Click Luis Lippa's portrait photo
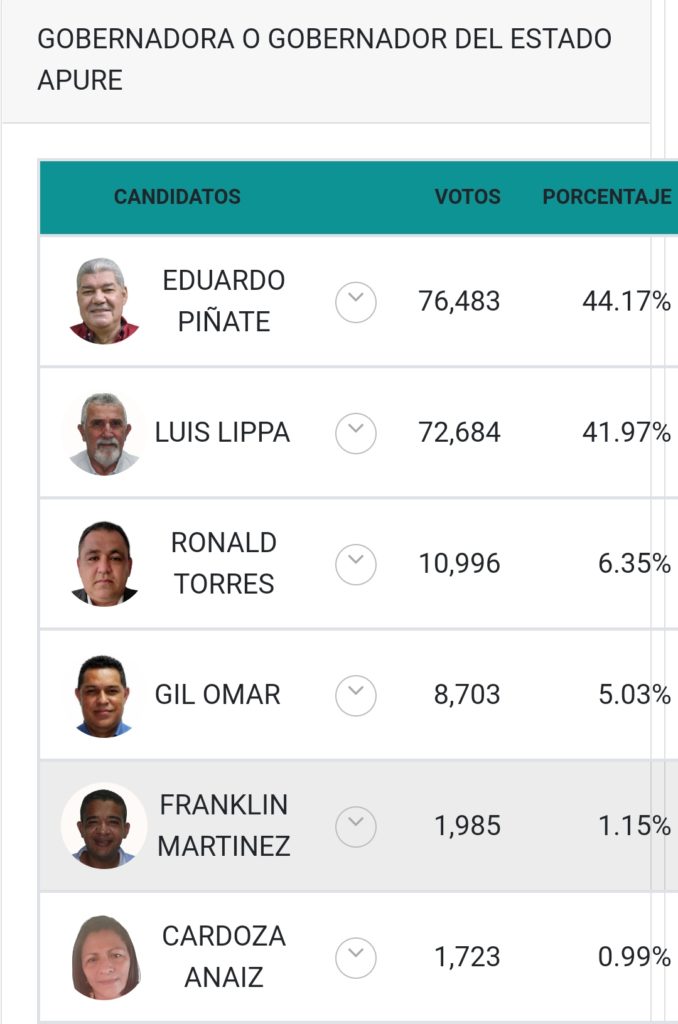 [104, 433]
